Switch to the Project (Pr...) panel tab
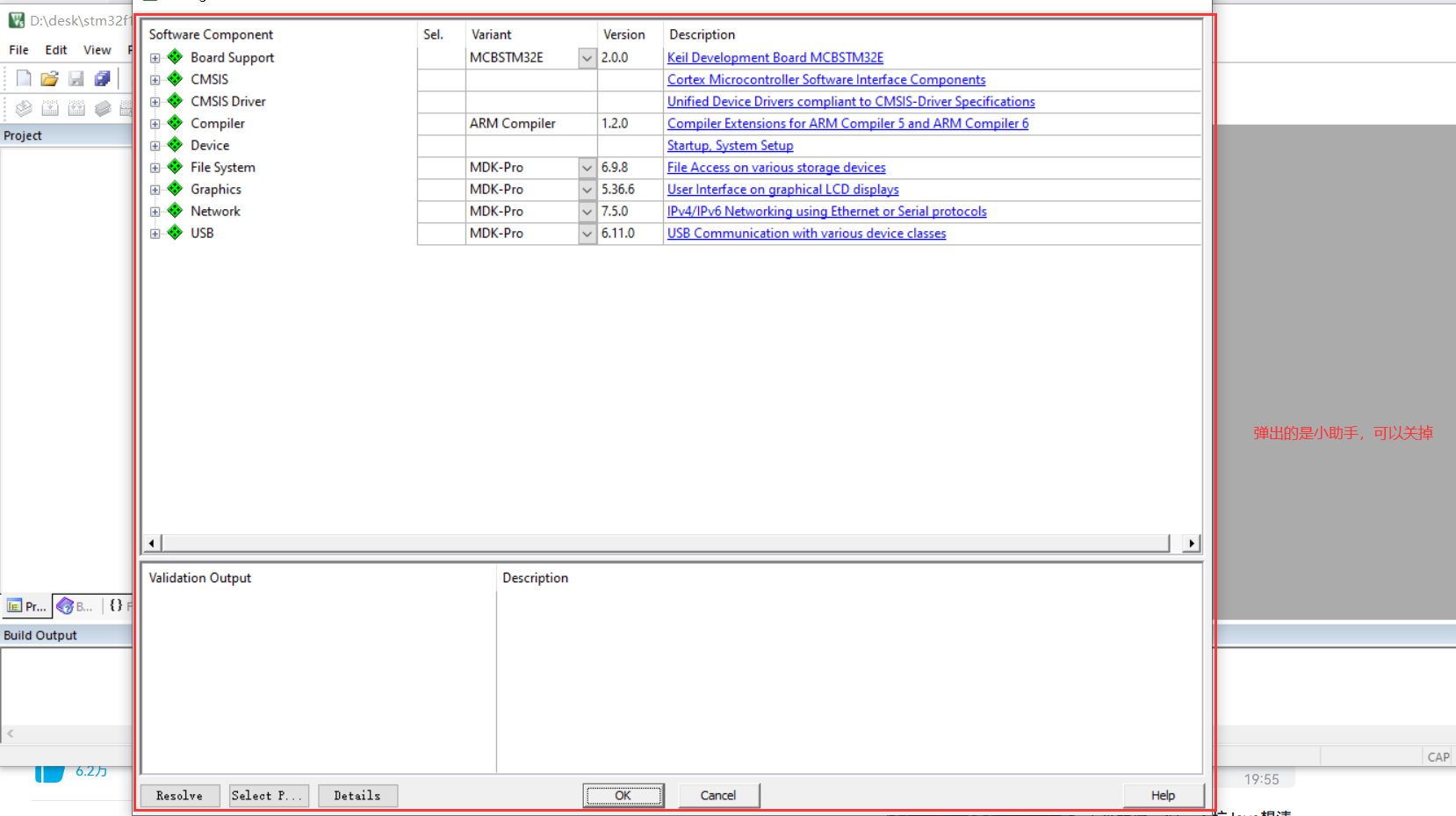The height and width of the screenshot is (816, 1456). tap(27, 606)
